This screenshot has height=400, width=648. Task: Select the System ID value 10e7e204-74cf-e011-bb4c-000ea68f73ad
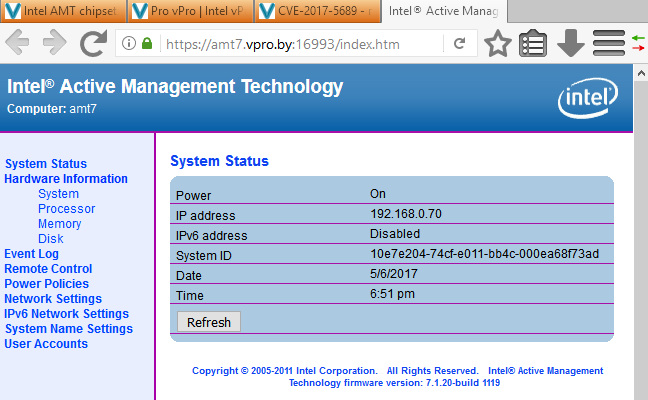[484, 254]
